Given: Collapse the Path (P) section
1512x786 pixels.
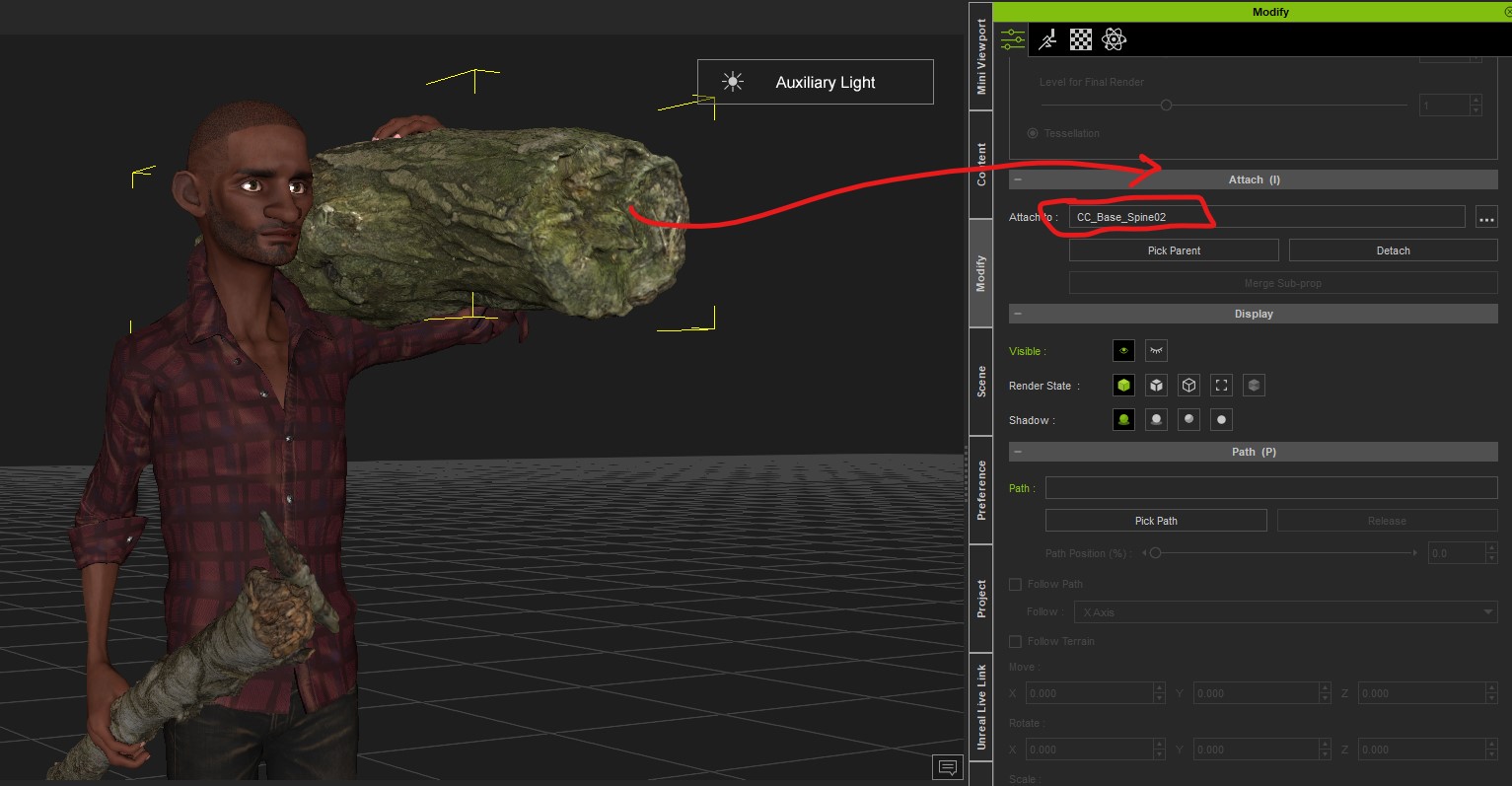Looking at the screenshot, I should pyautogui.click(x=1018, y=452).
